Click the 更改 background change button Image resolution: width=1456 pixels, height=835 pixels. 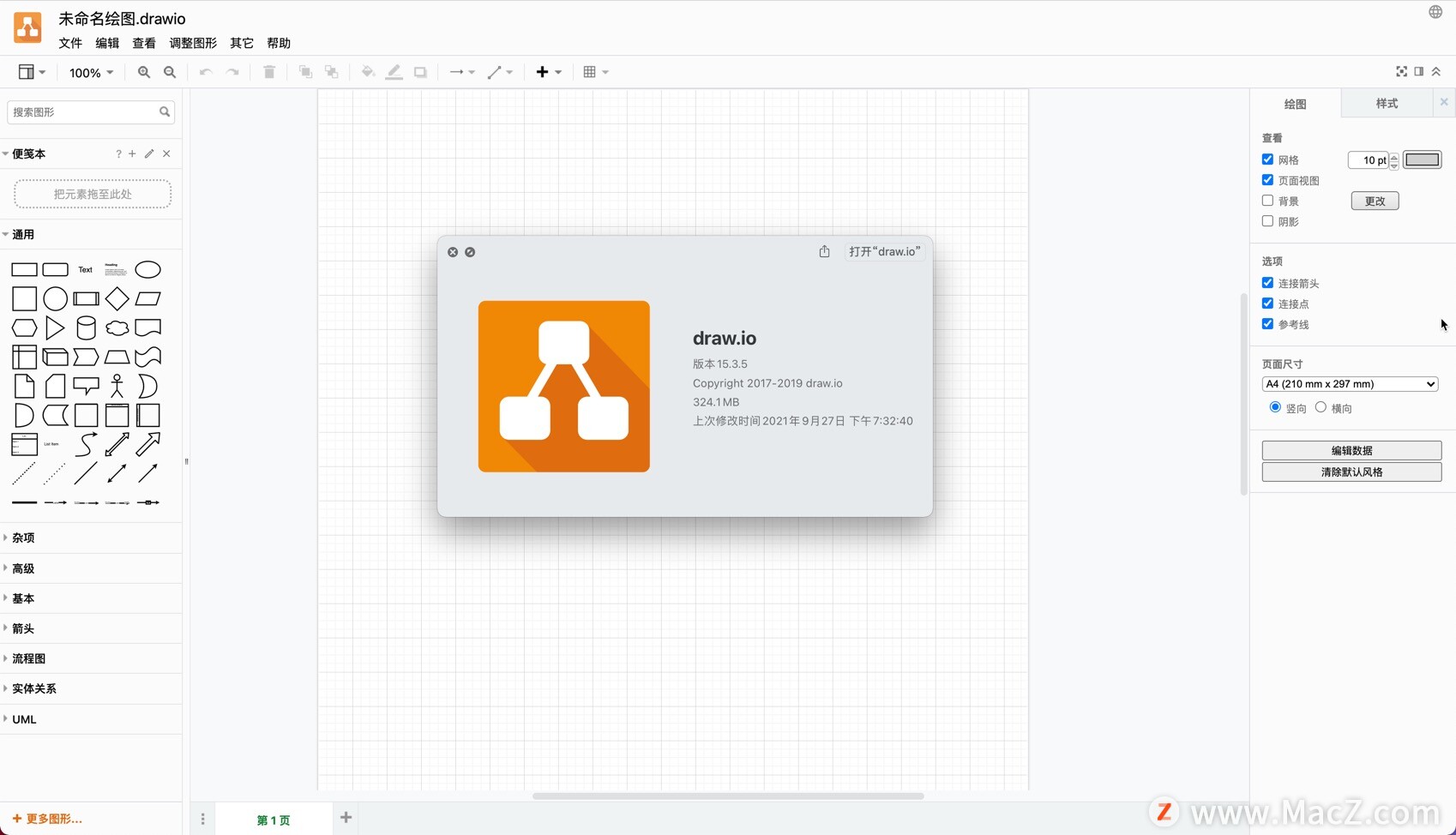click(1375, 201)
